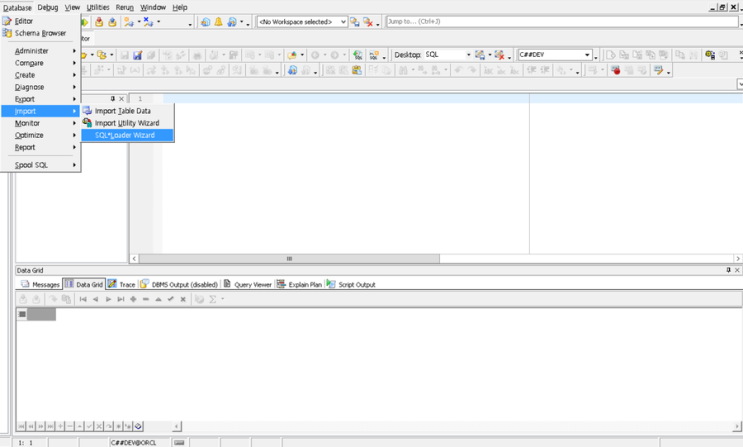The image size is (743, 447).
Task: Click the delete workspace icon
Action: 368,22
